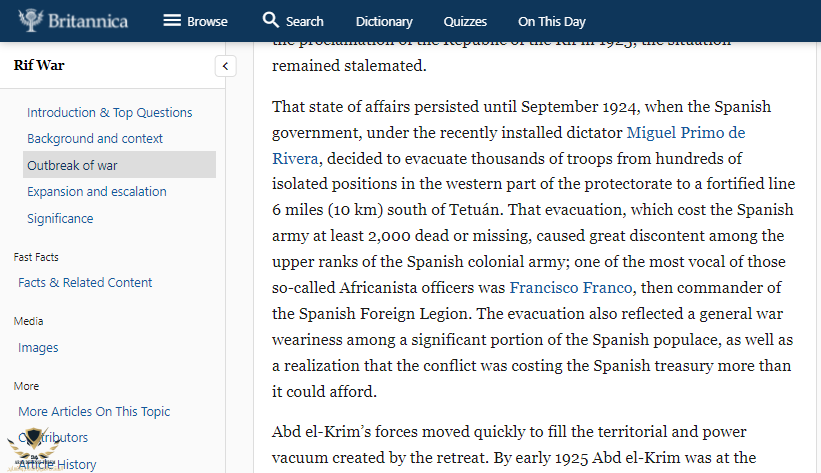
Task: Click the Search magnifying glass icon
Action: tap(271, 20)
